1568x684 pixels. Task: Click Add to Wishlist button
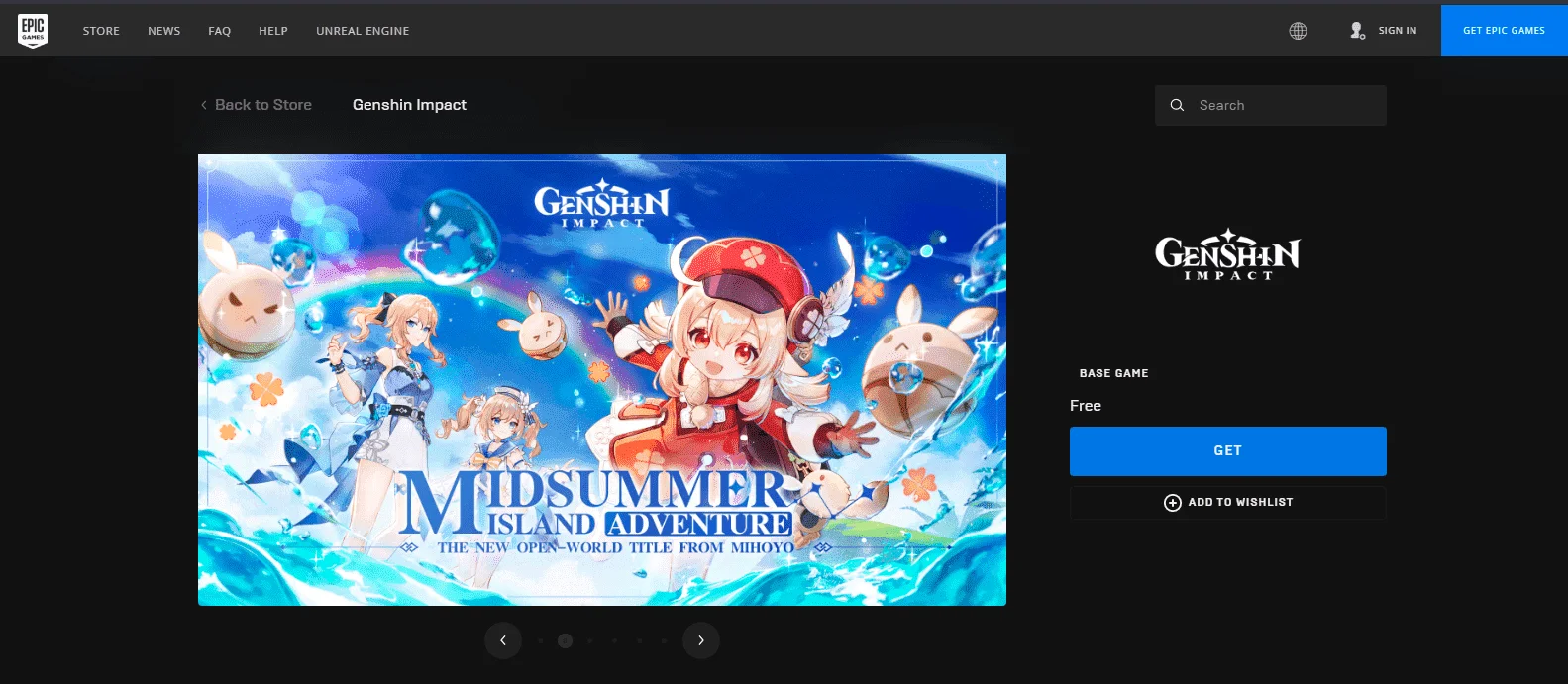point(1228,503)
